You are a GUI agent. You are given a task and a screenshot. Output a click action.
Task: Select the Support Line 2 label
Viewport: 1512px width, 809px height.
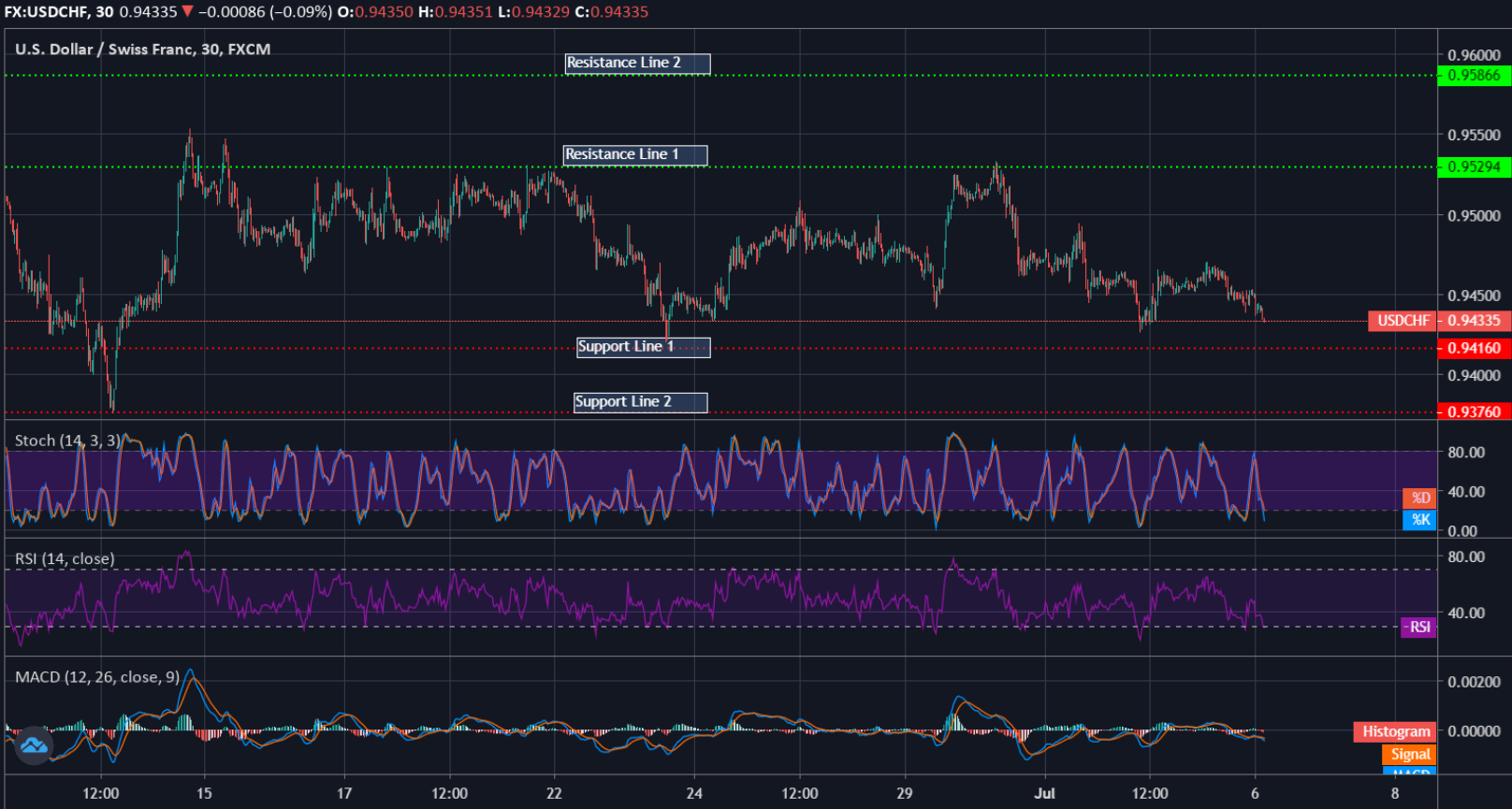tap(641, 402)
